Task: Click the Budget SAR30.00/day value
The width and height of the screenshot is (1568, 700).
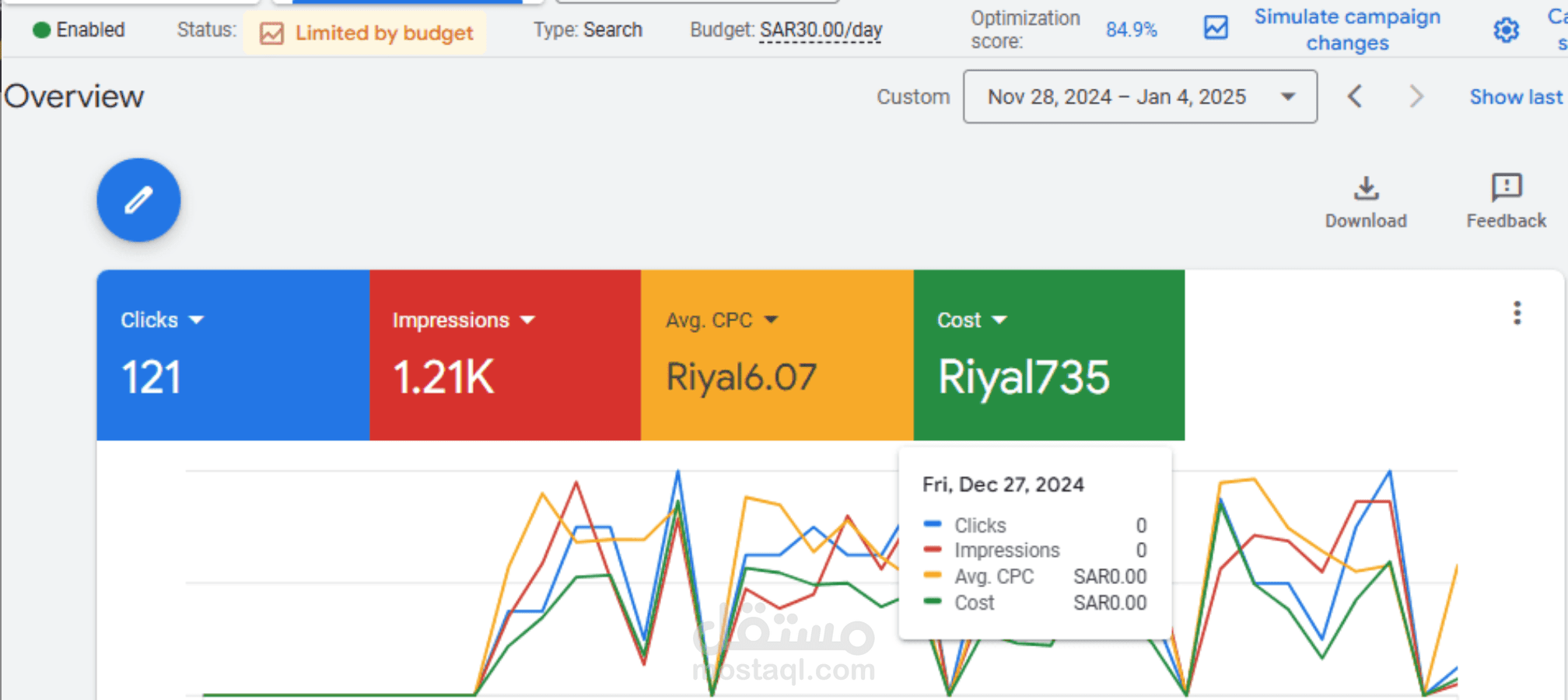Action: pyautogui.click(x=821, y=30)
